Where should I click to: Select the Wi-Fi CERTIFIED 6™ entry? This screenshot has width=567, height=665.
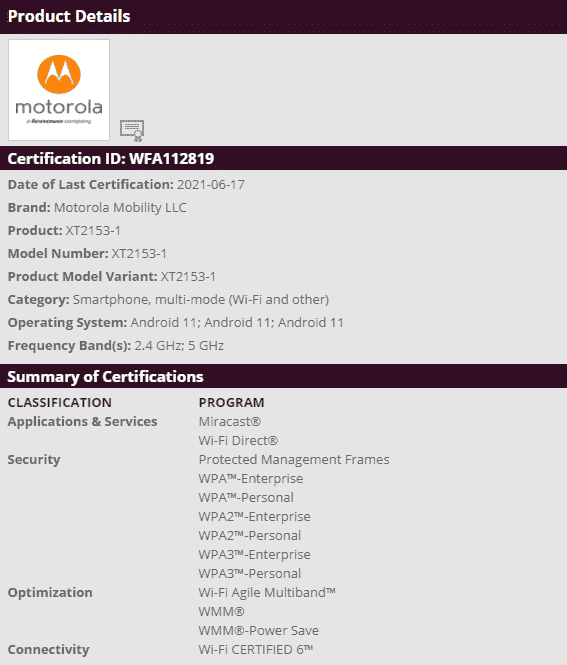256,650
